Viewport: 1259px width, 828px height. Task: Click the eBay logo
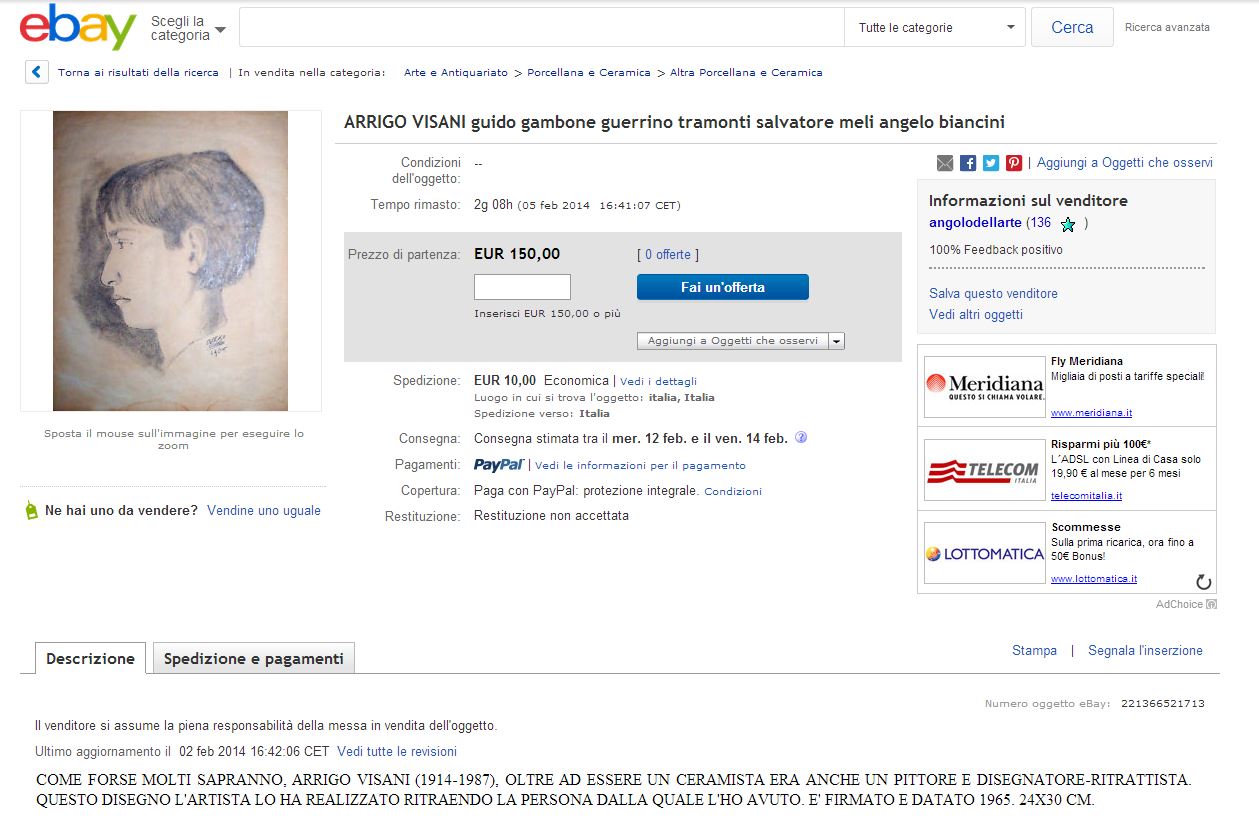tap(77, 27)
